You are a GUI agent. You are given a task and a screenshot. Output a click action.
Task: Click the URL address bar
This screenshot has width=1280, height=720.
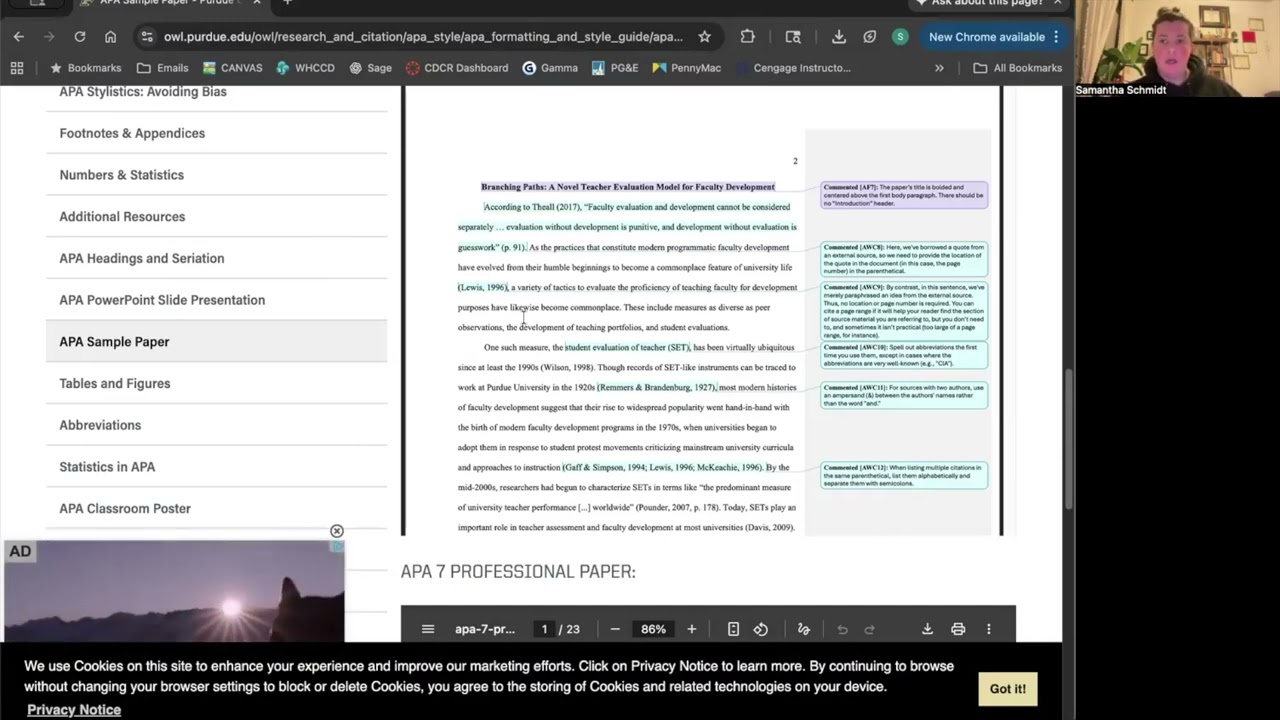click(x=423, y=37)
